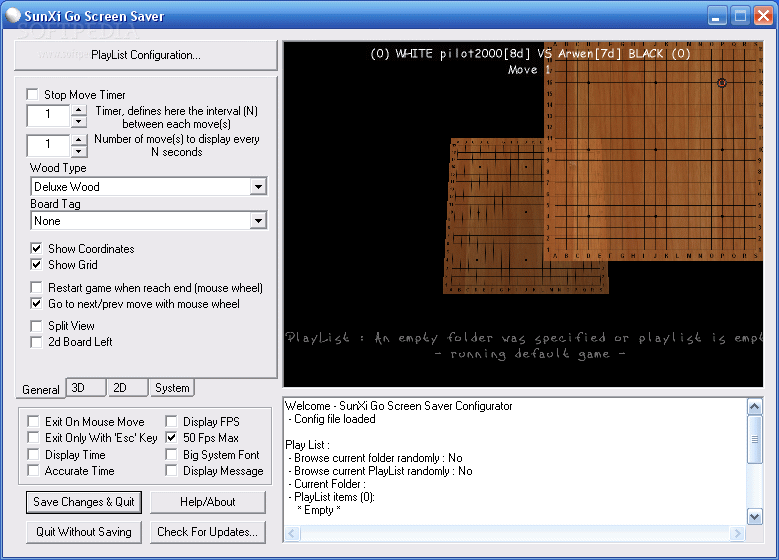Enable Exit On Mouse Move
Image resolution: width=779 pixels, height=560 pixels.
(33, 421)
